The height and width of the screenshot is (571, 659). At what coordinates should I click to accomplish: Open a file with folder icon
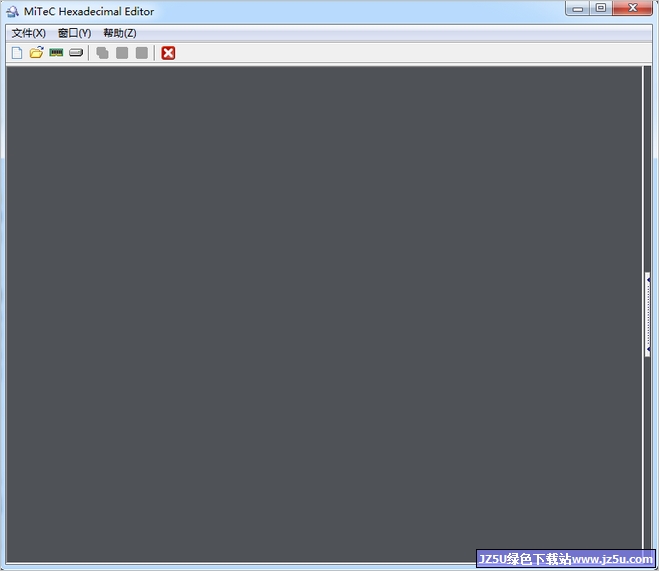(x=37, y=53)
